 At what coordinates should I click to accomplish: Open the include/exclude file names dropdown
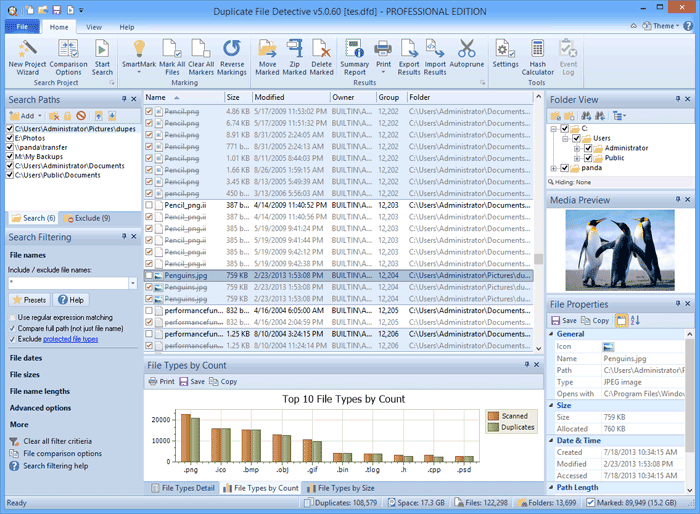tap(132, 283)
